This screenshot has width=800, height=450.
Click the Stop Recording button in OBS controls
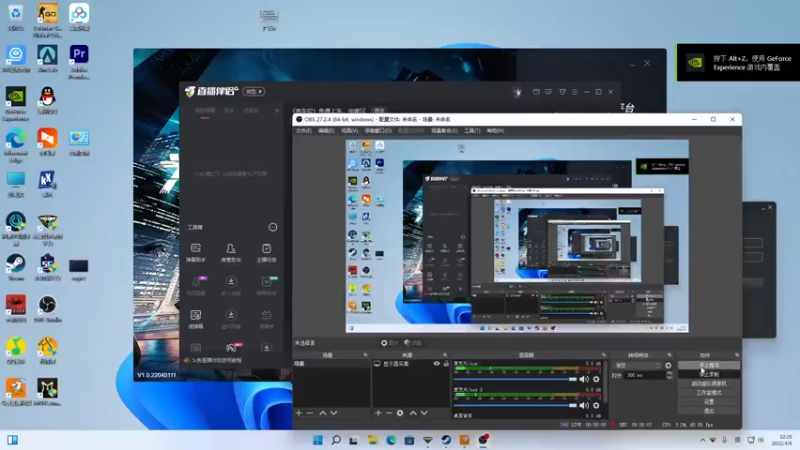(709, 374)
